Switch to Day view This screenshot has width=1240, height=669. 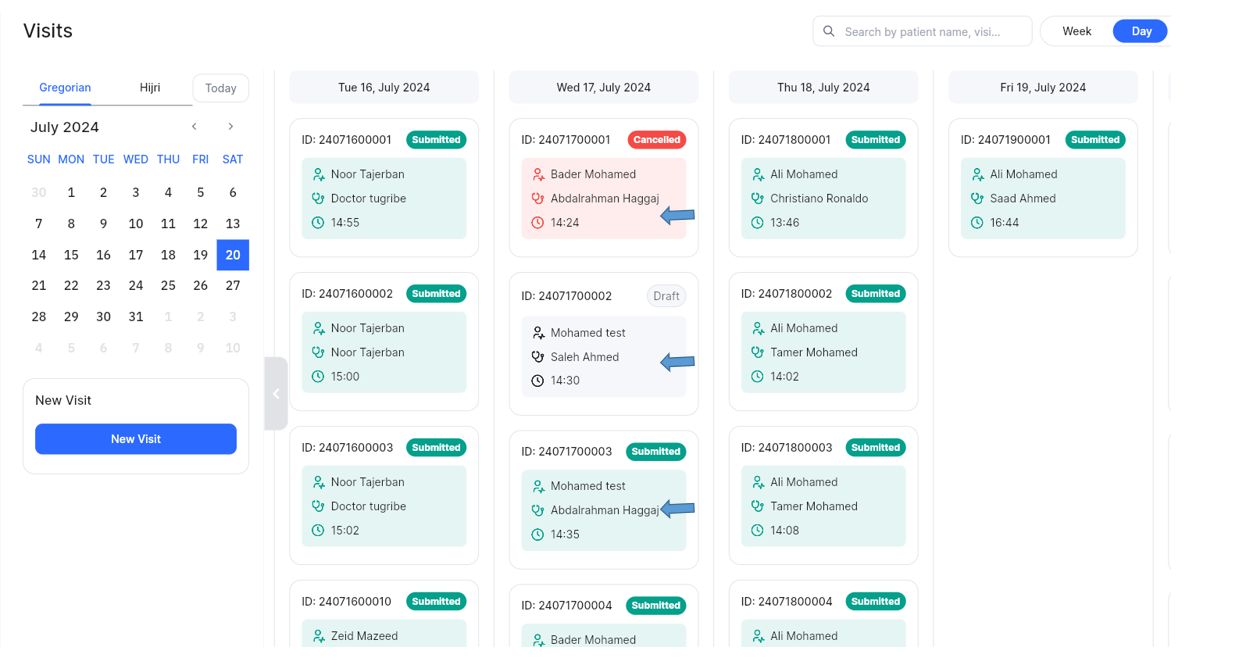[x=1141, y=31]
